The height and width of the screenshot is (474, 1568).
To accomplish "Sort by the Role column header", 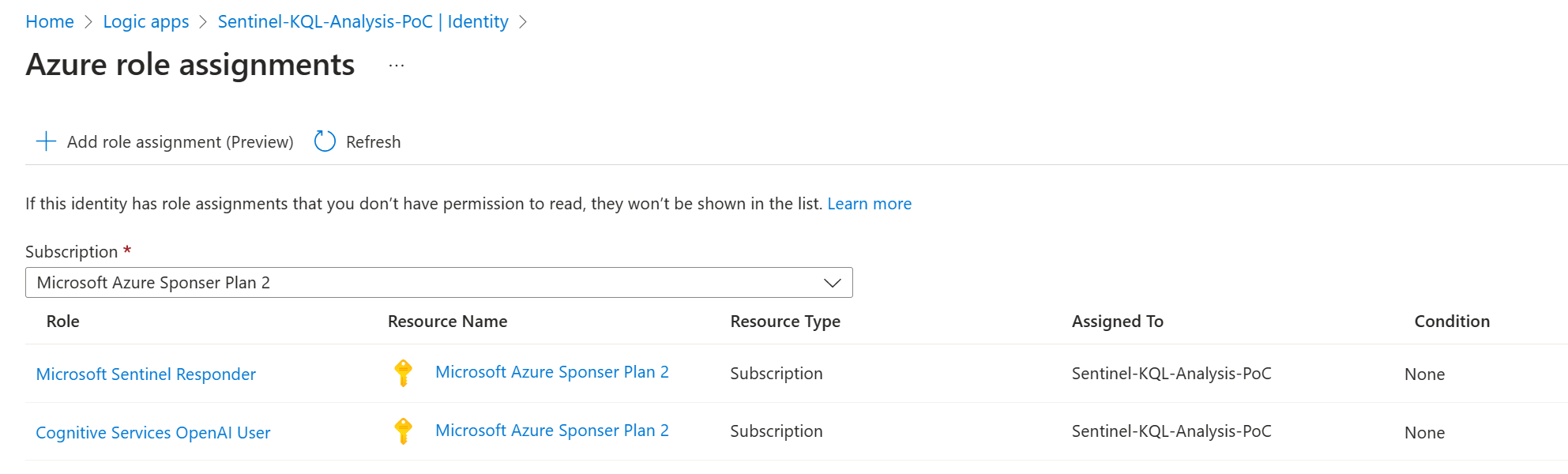I will 63,322.
